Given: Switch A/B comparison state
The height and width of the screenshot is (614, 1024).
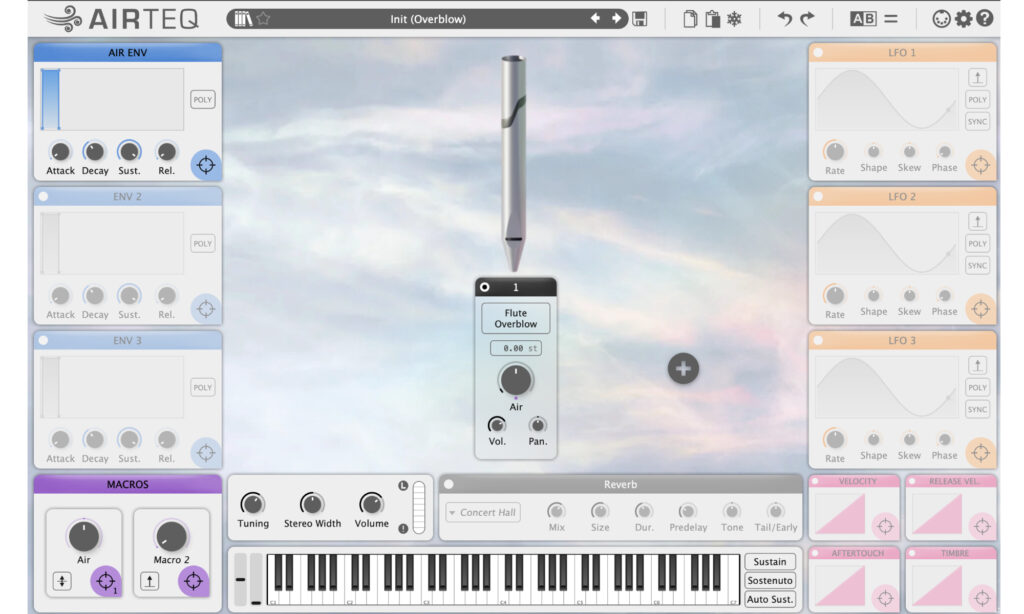Looking at the screenshot, I should [863, 19].
